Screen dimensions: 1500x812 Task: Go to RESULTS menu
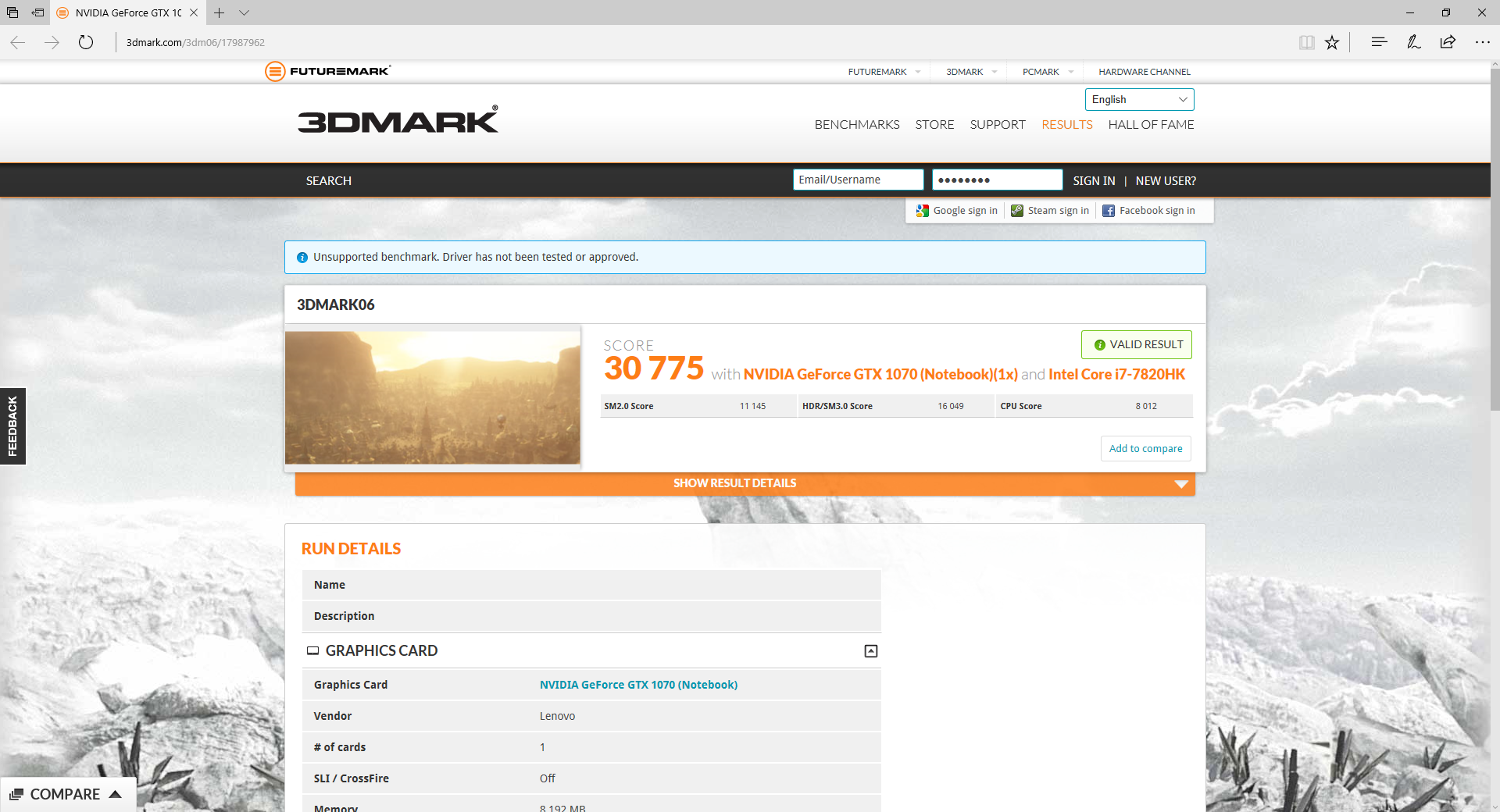coord(1067,125)
